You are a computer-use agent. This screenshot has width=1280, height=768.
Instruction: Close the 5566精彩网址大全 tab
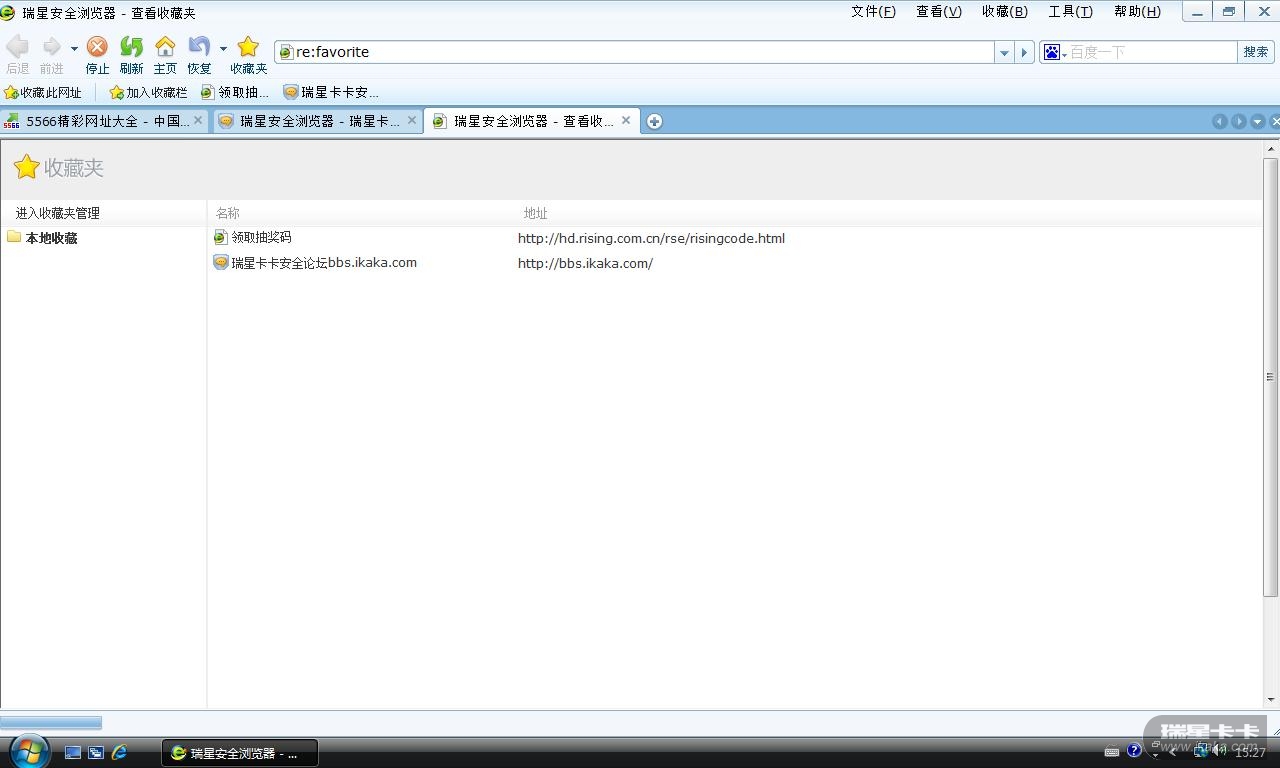[x=198, y=120]
